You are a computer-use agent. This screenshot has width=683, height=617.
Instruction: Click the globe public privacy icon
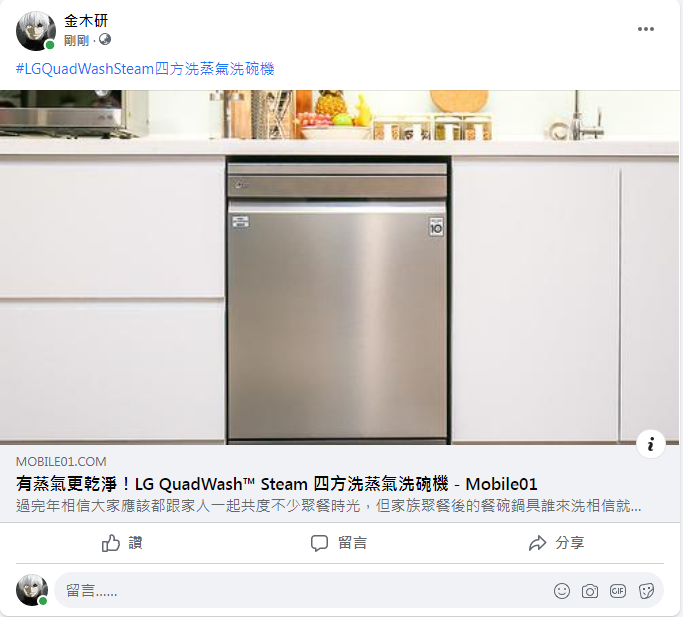coord(105,40)
